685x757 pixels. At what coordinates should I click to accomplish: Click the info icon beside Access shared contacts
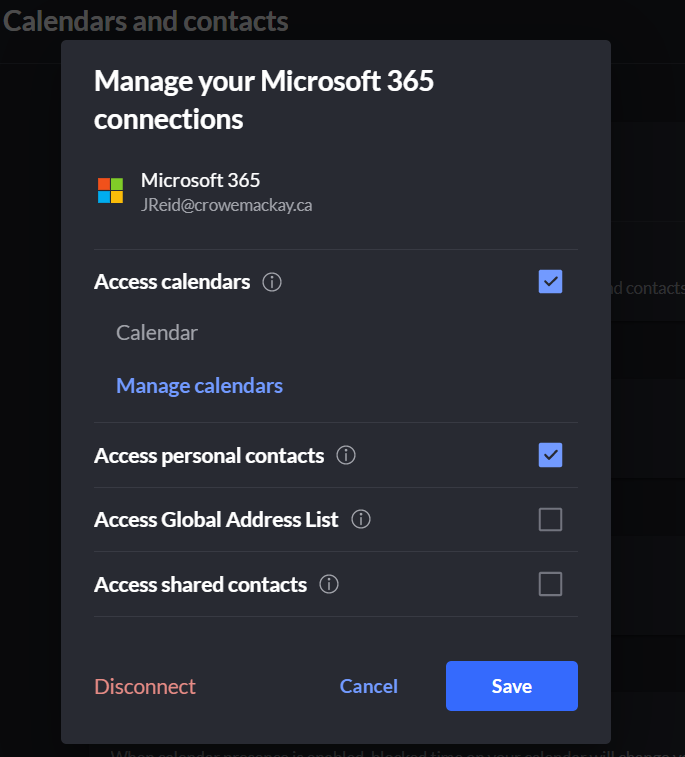click(x=329, y=584)
